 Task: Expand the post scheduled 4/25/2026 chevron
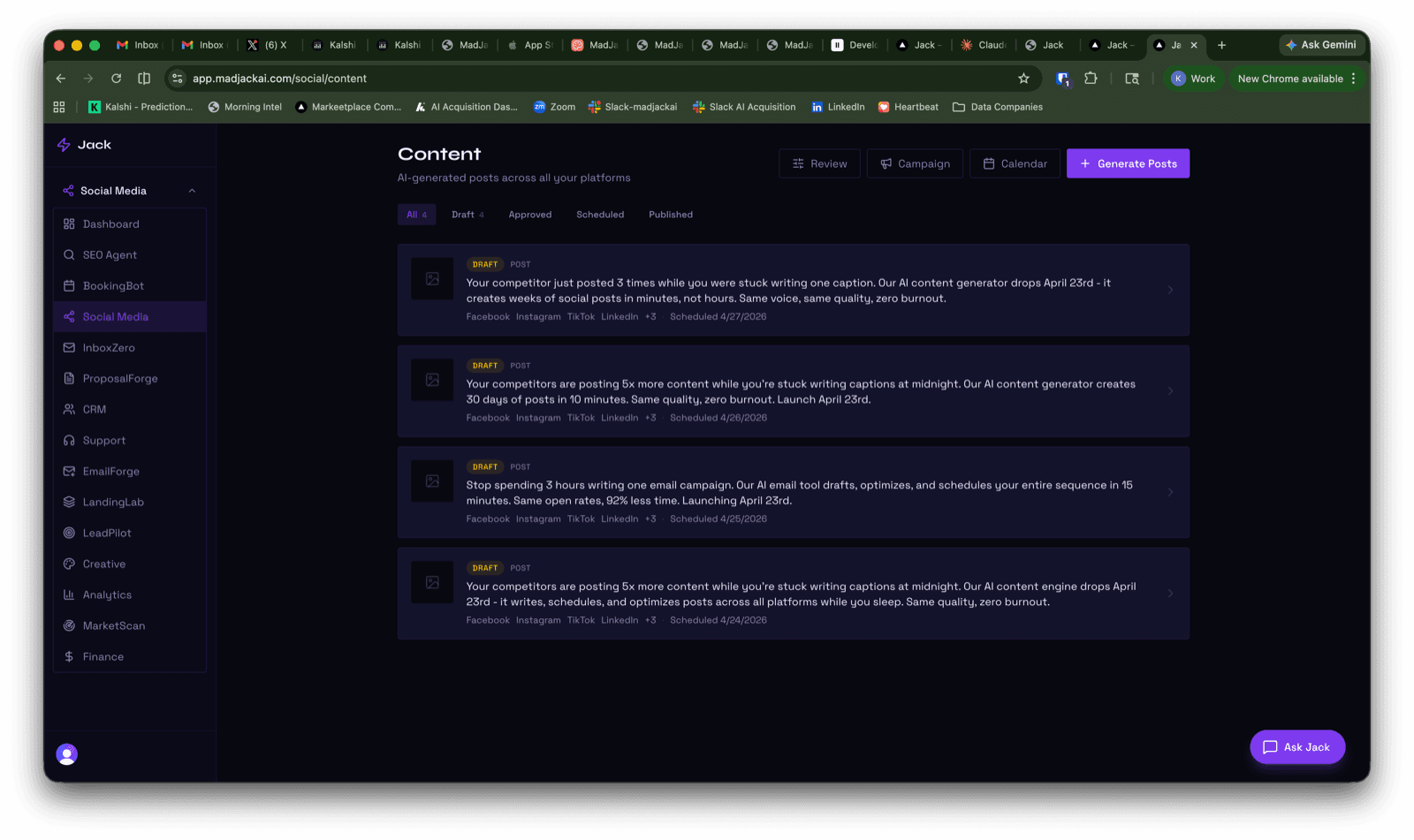coord(1170,492)
